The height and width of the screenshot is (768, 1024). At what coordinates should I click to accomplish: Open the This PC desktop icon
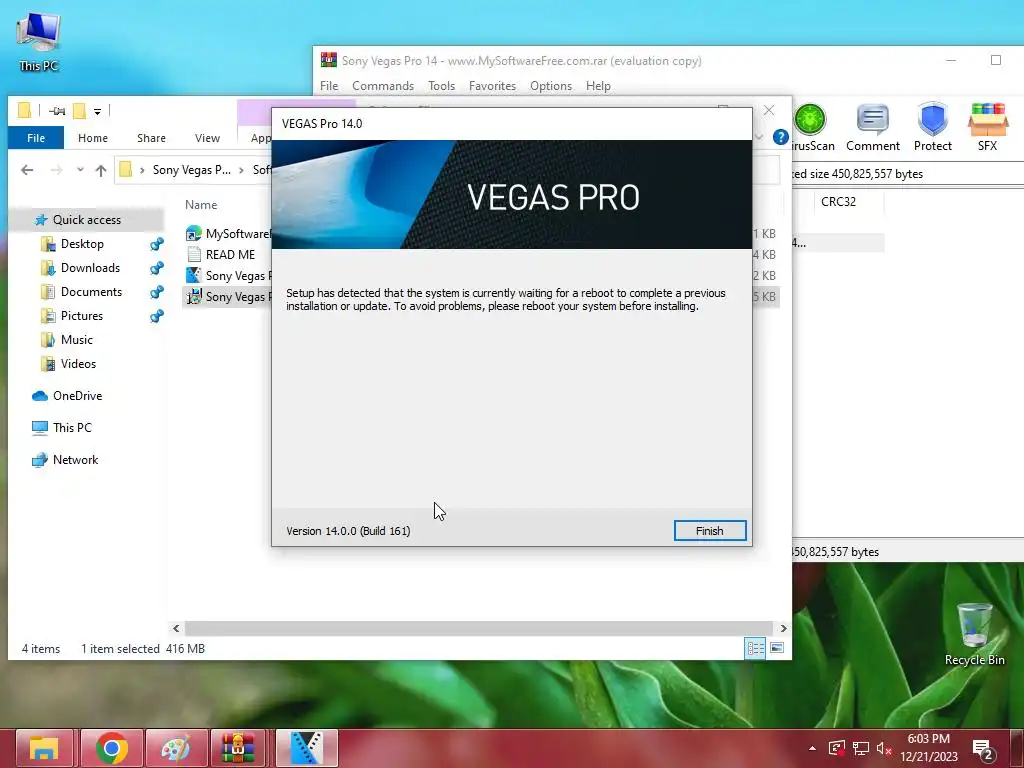pyautogui.click(x=39, y=42)
